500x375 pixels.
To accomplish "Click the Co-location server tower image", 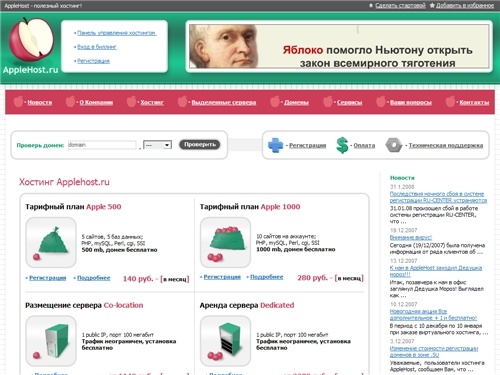I will 51,341.
